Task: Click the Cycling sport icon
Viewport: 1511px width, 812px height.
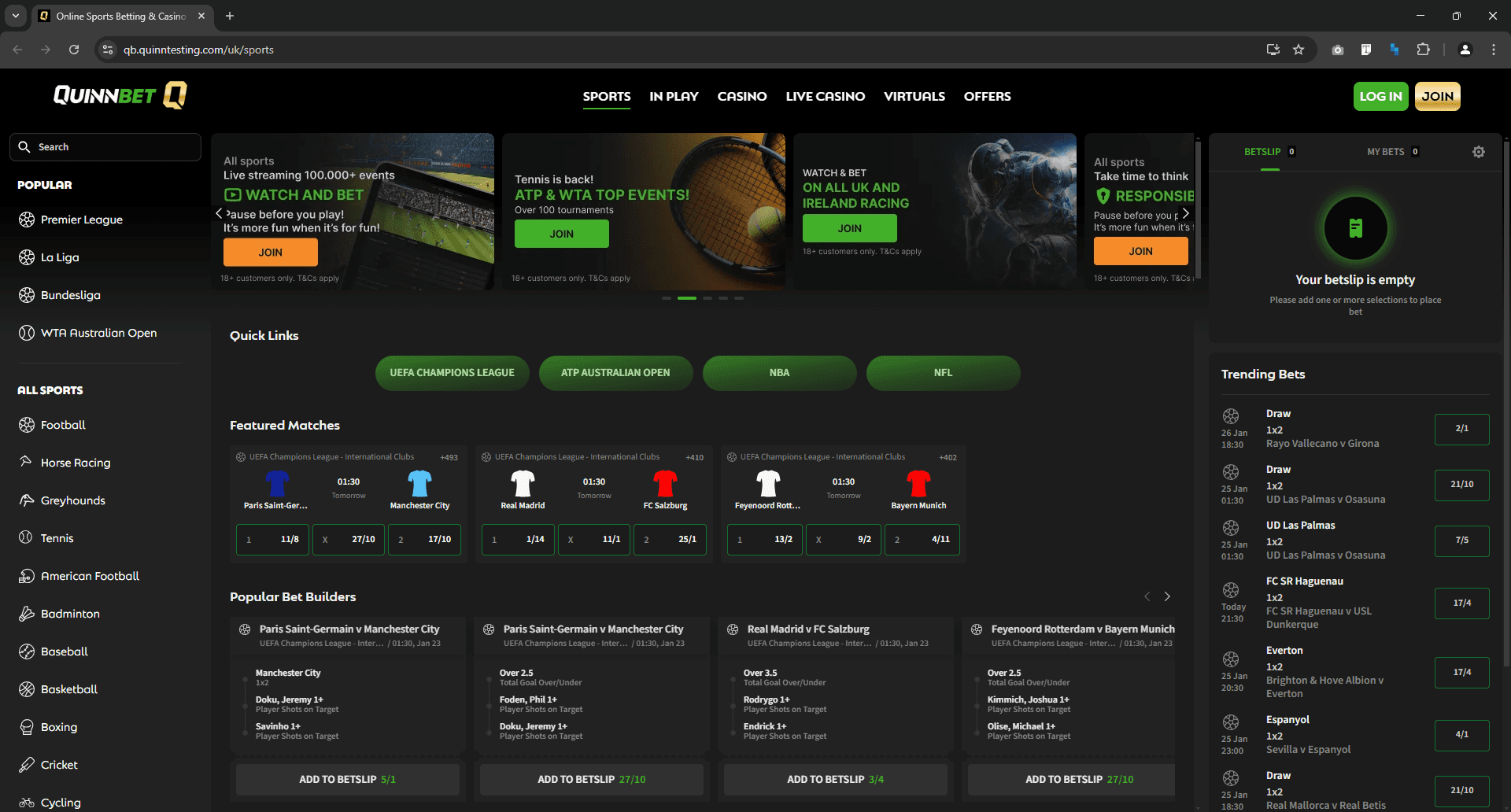Action: click(x=27, y=803)
